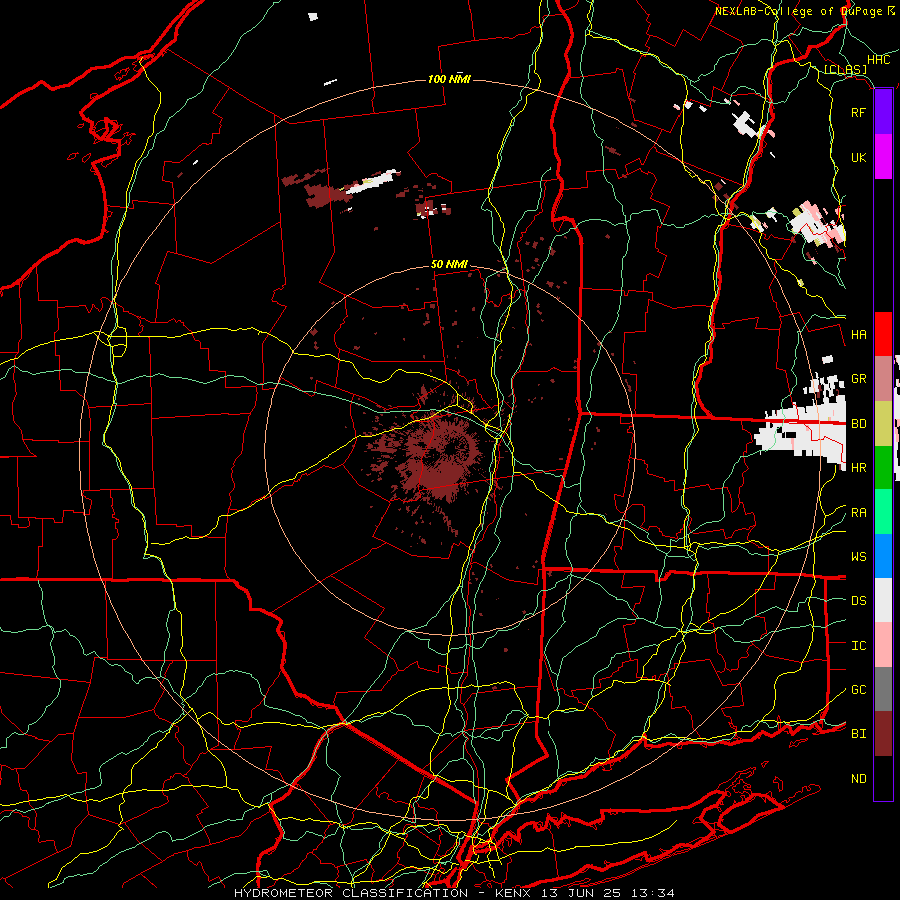900x900 pixels.
Task: Click the 'RF' legend label
Action: click(859, 112)
